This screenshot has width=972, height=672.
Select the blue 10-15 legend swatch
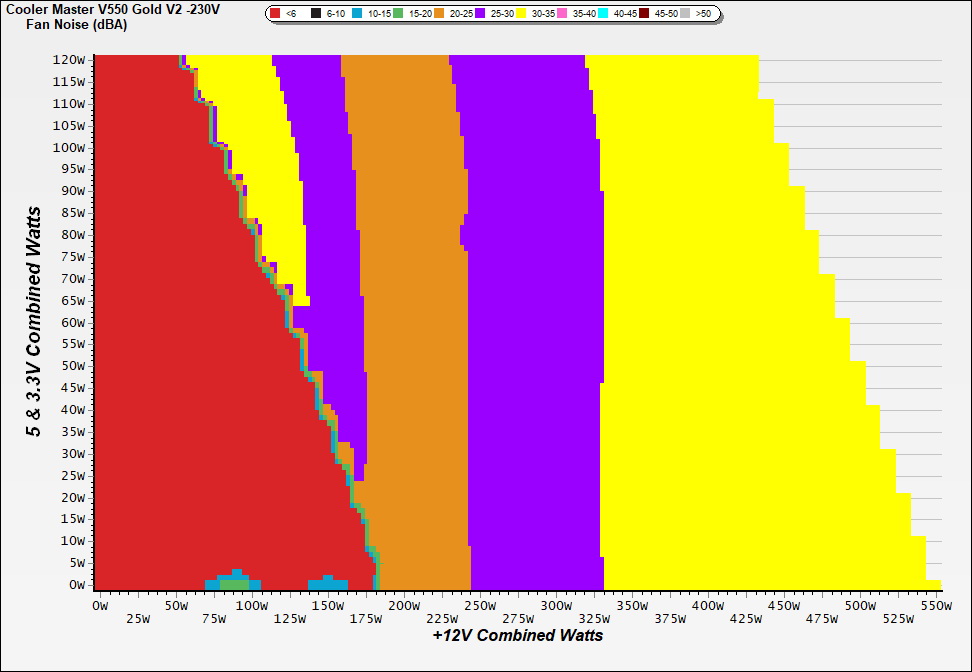click(x=358, y=14)
